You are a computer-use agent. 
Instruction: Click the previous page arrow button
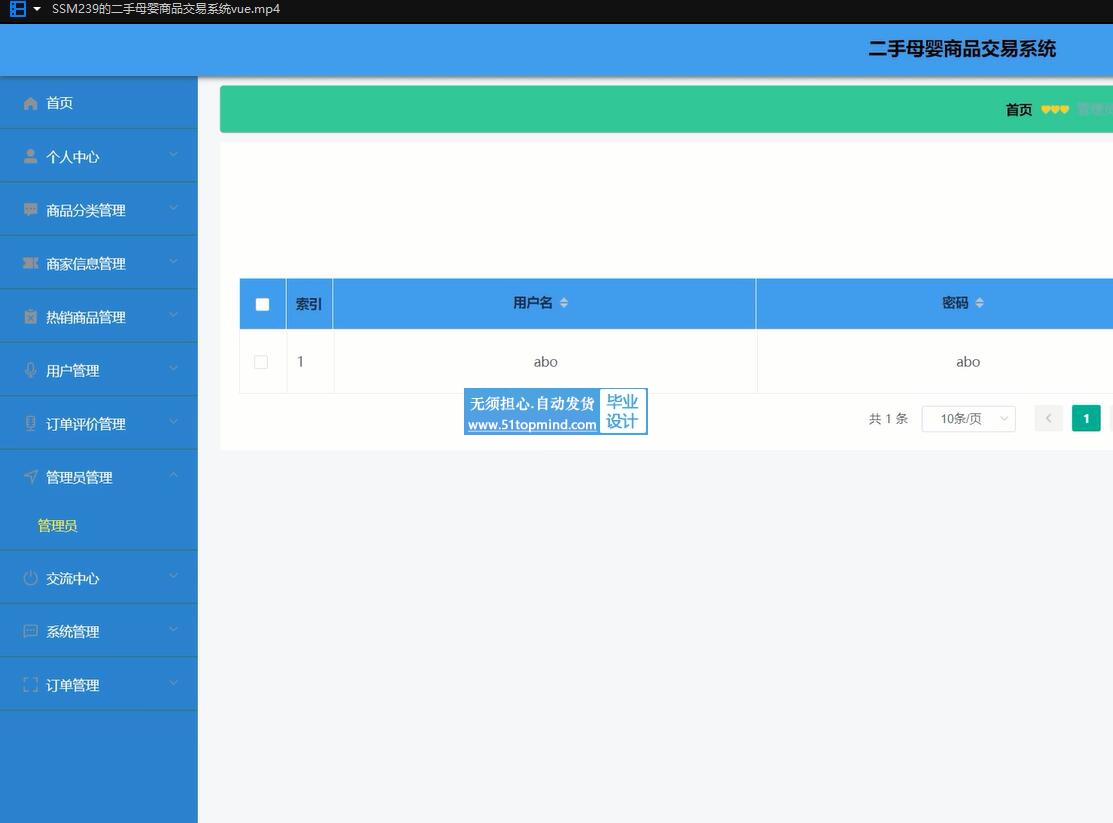pos(1048,418)
